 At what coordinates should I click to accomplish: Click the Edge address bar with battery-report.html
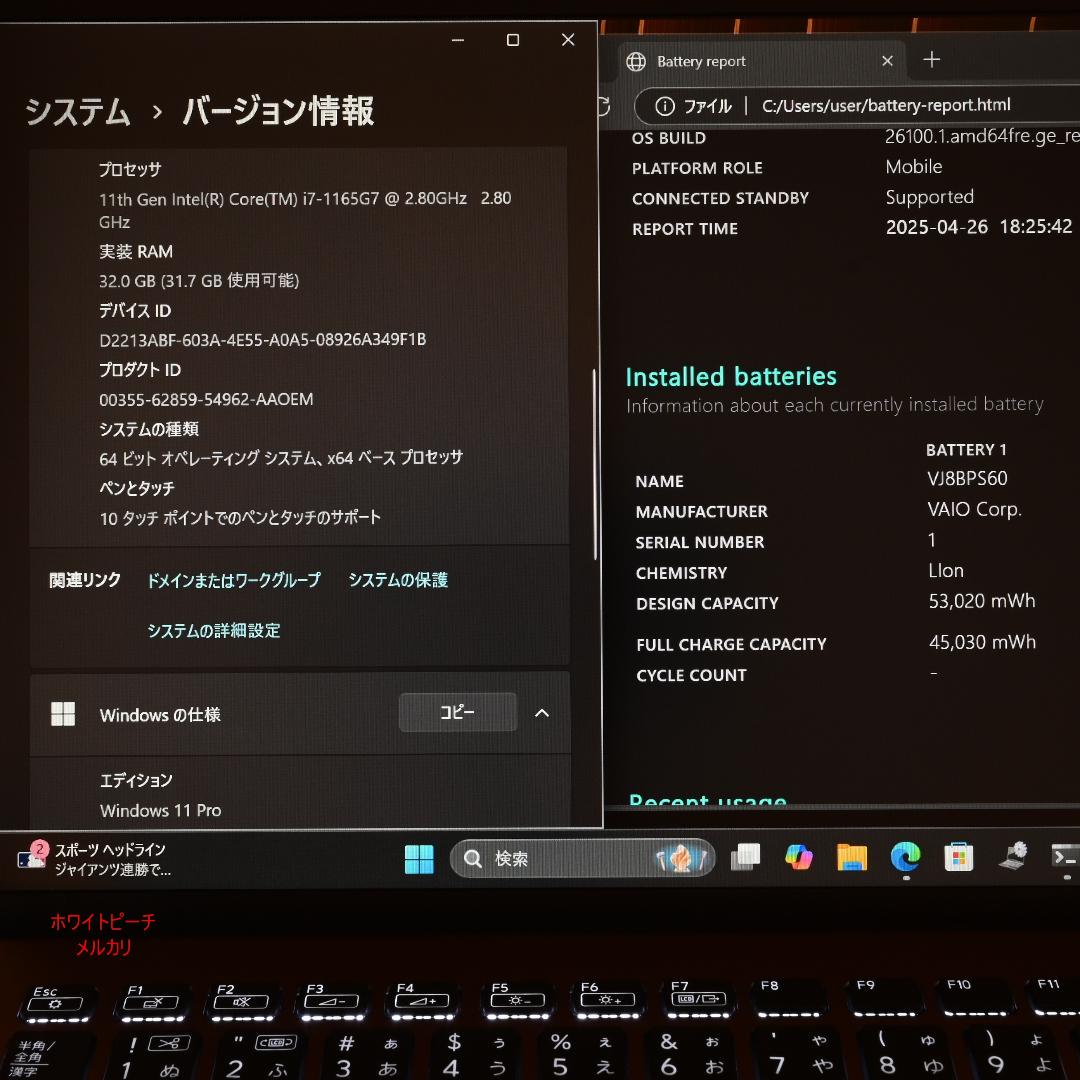886,105
